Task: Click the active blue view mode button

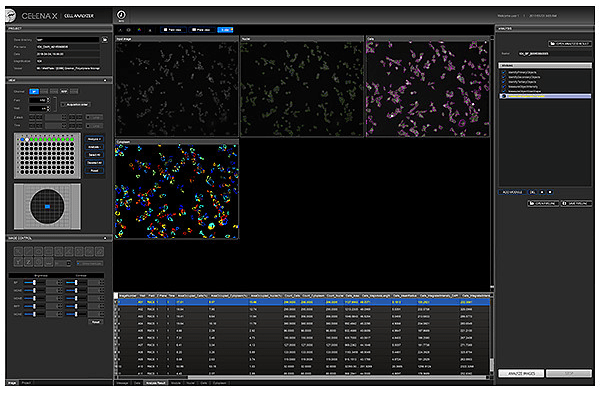Action: point(225,30)
